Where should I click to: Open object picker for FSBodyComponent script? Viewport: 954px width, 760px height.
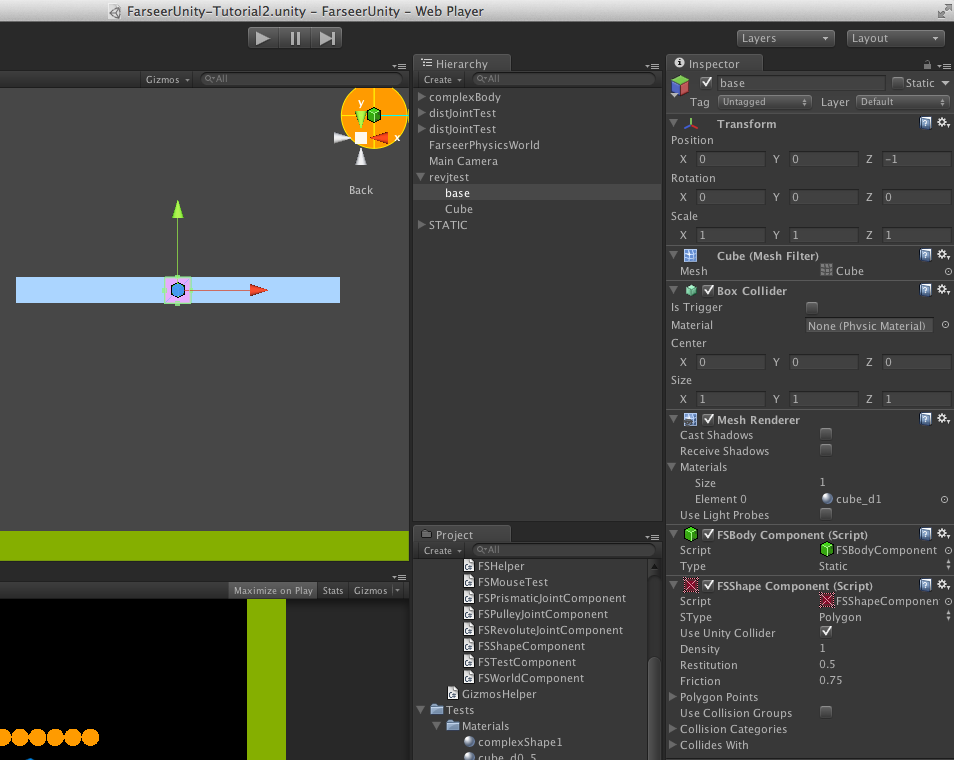point(949,550)
